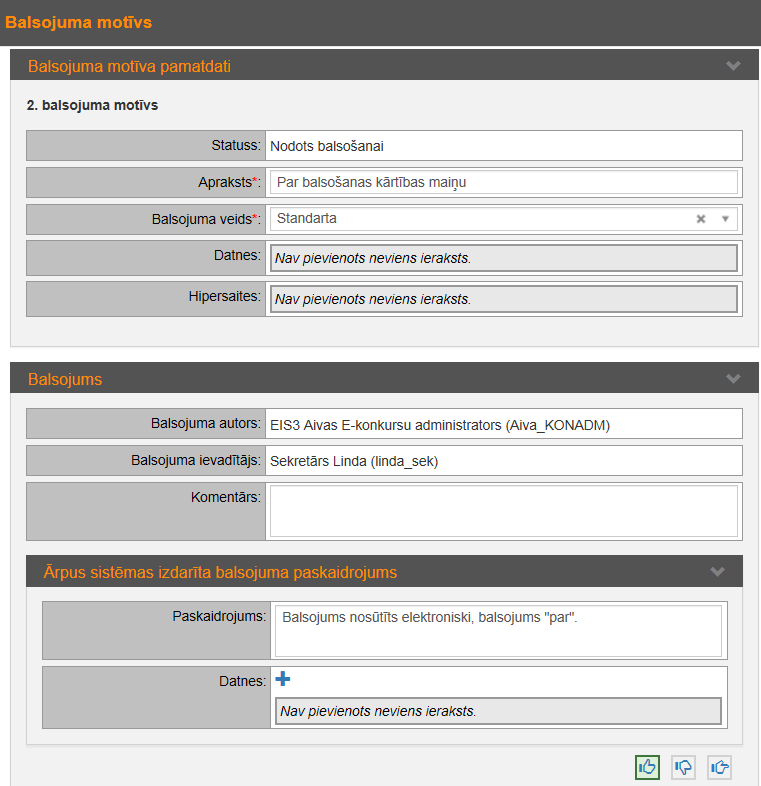This screenshot has width=761, height=786.
Task: Open the Balsojuma veids dropdown arrow
Action: tap(725, 219)
